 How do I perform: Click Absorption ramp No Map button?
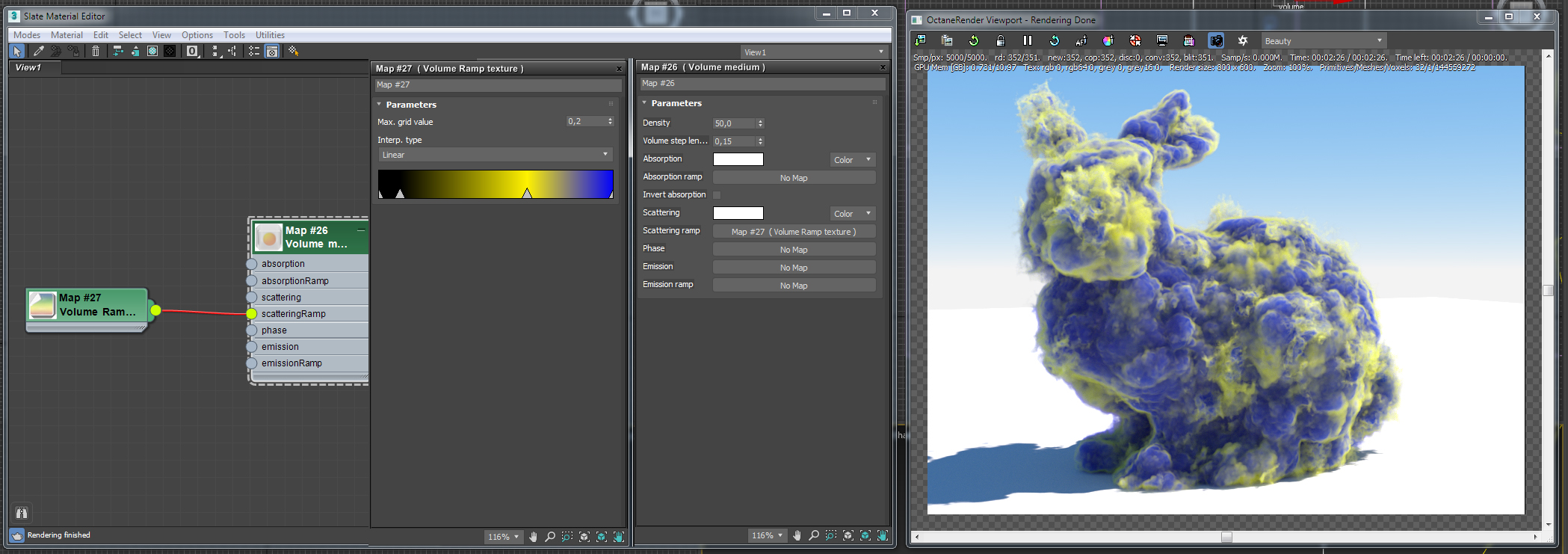pos(794,178)
